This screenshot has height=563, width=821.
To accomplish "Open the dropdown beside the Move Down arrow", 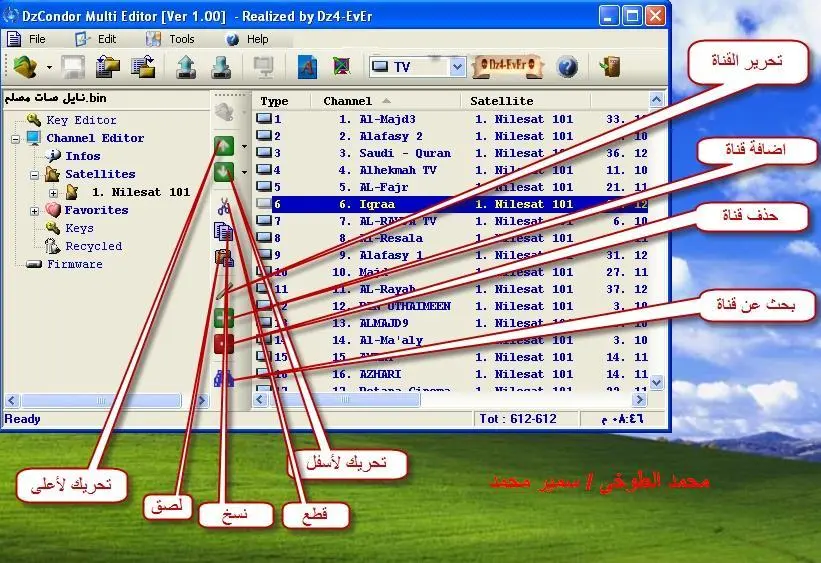I will click(245, 172).
